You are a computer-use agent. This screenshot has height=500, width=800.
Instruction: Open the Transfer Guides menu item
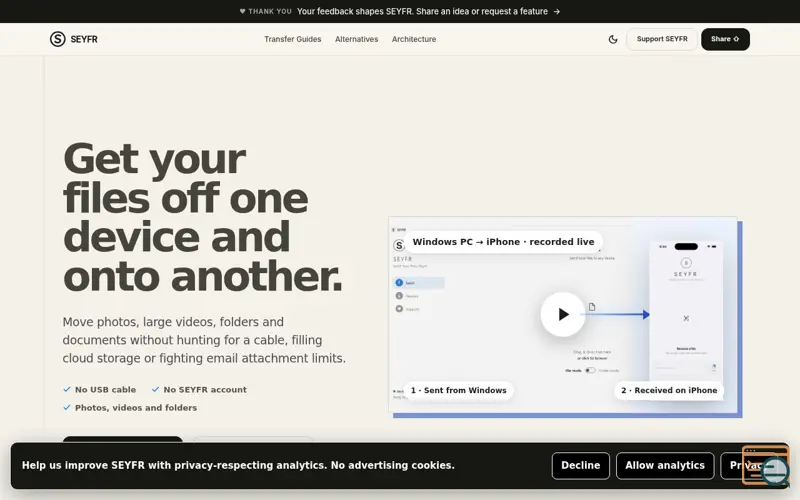point(292,39)
